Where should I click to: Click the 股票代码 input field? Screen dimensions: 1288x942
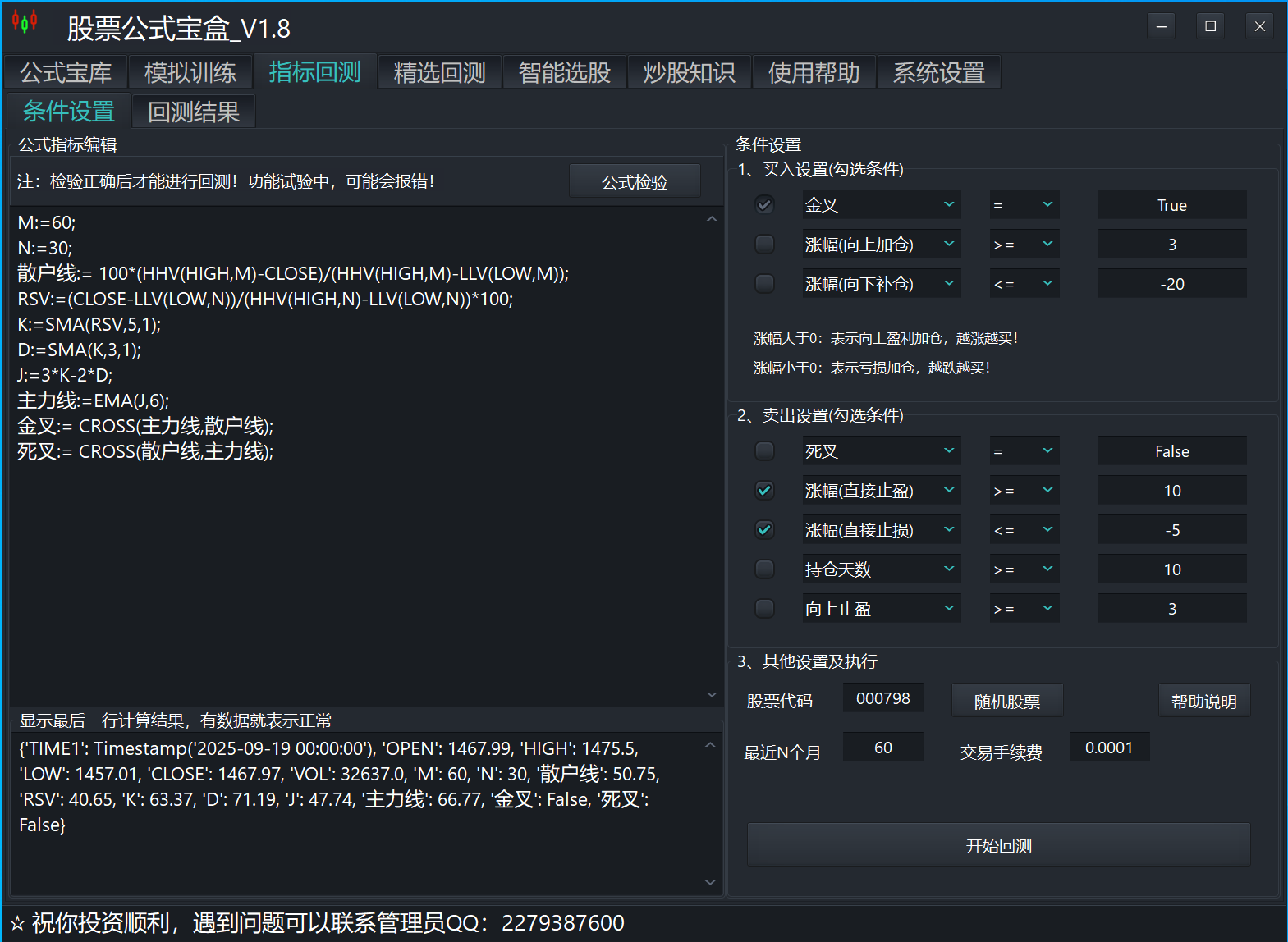coord(882,698)
